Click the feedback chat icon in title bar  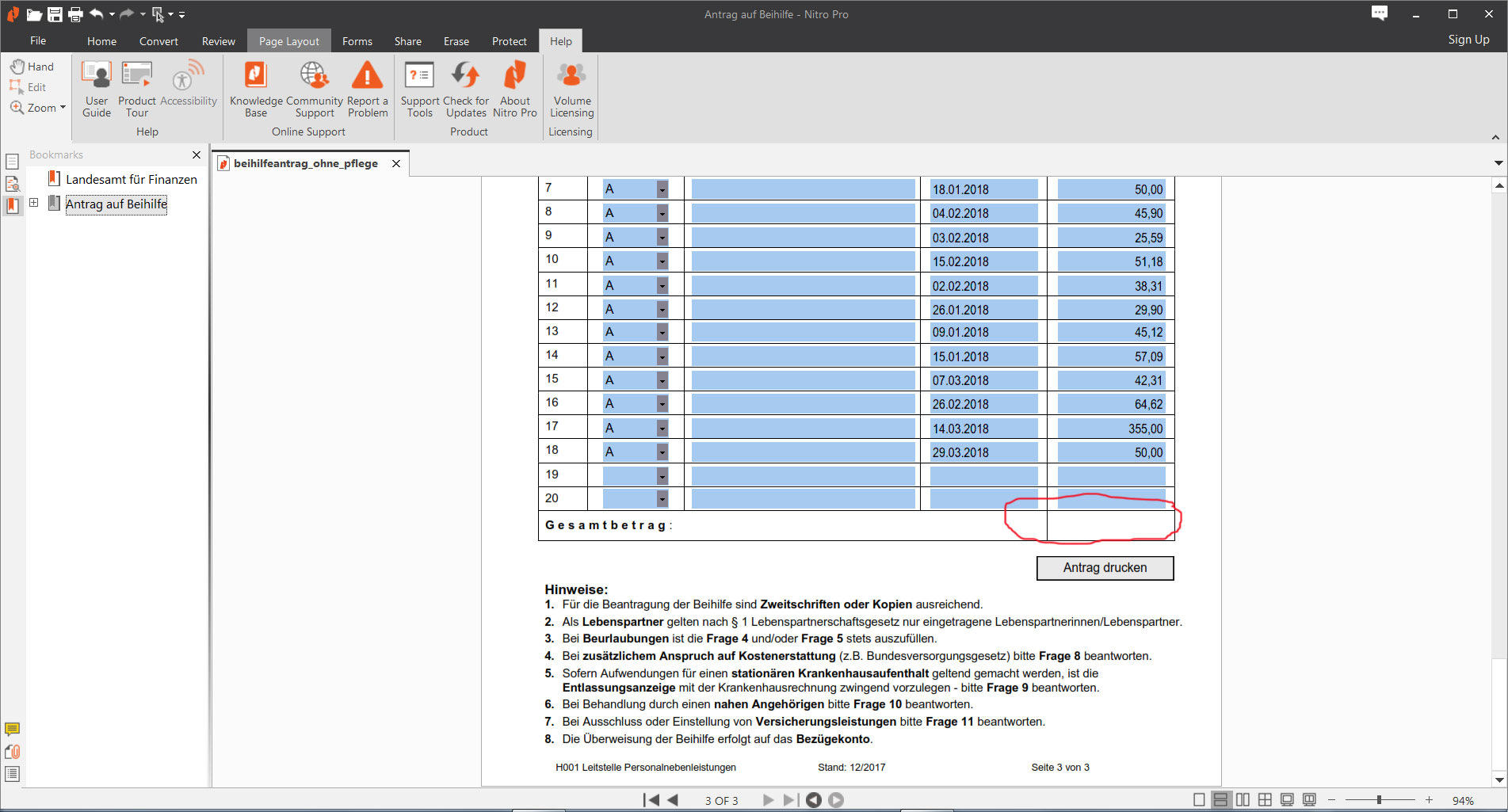[x=1380, y=13]
